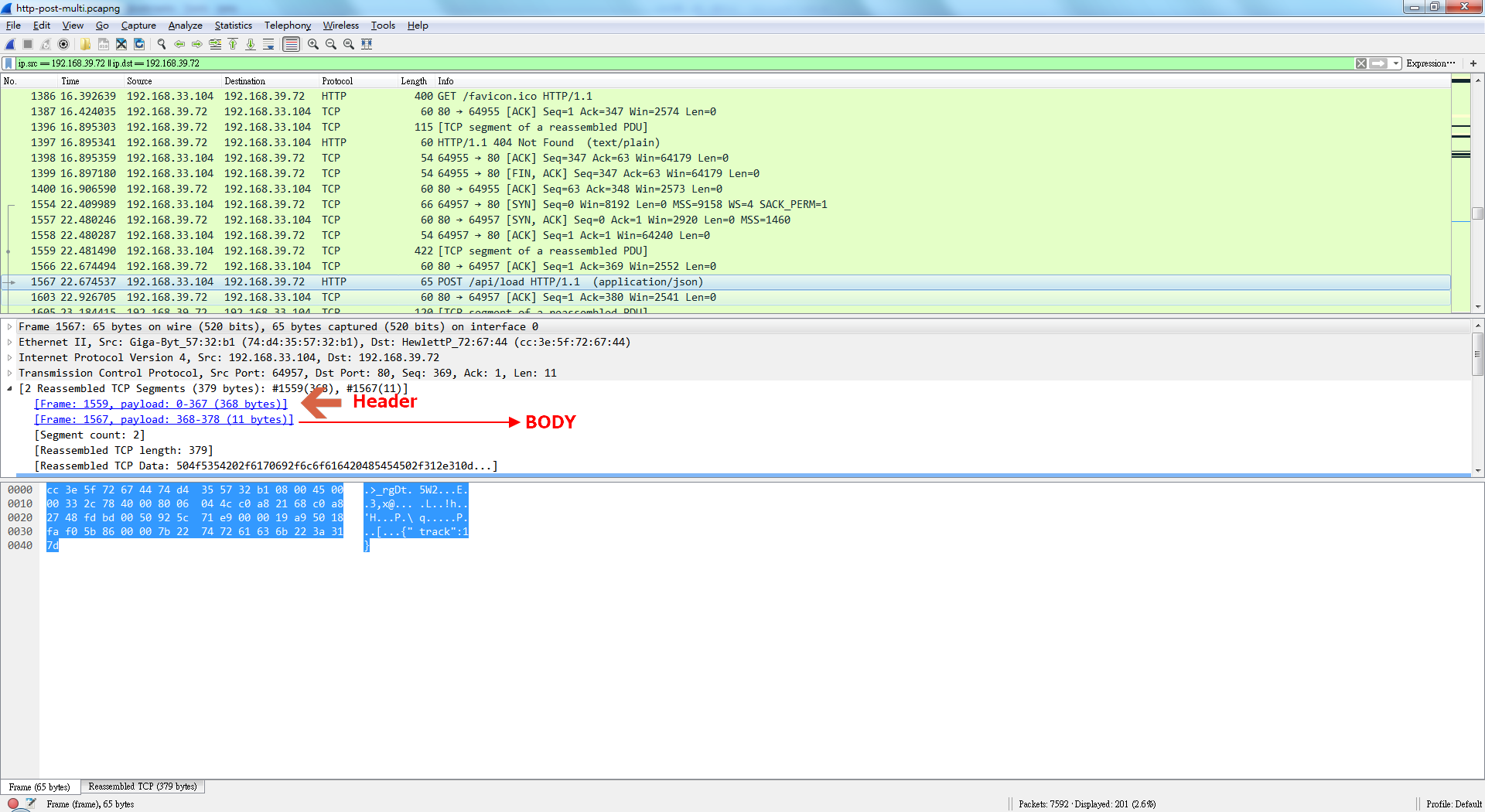Image resolution: width=1485 pixels, height=812 pixels.
Task: Go forward in packet history arrow
Action: pyautogui.click(x=197, y=44)
